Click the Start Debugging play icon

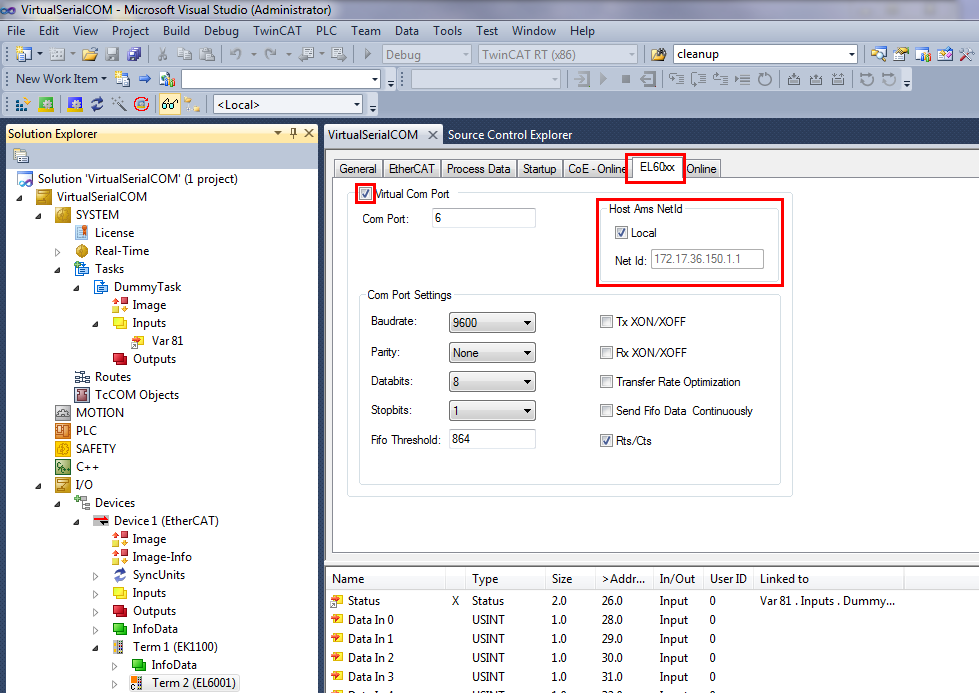tap(368, 54)
